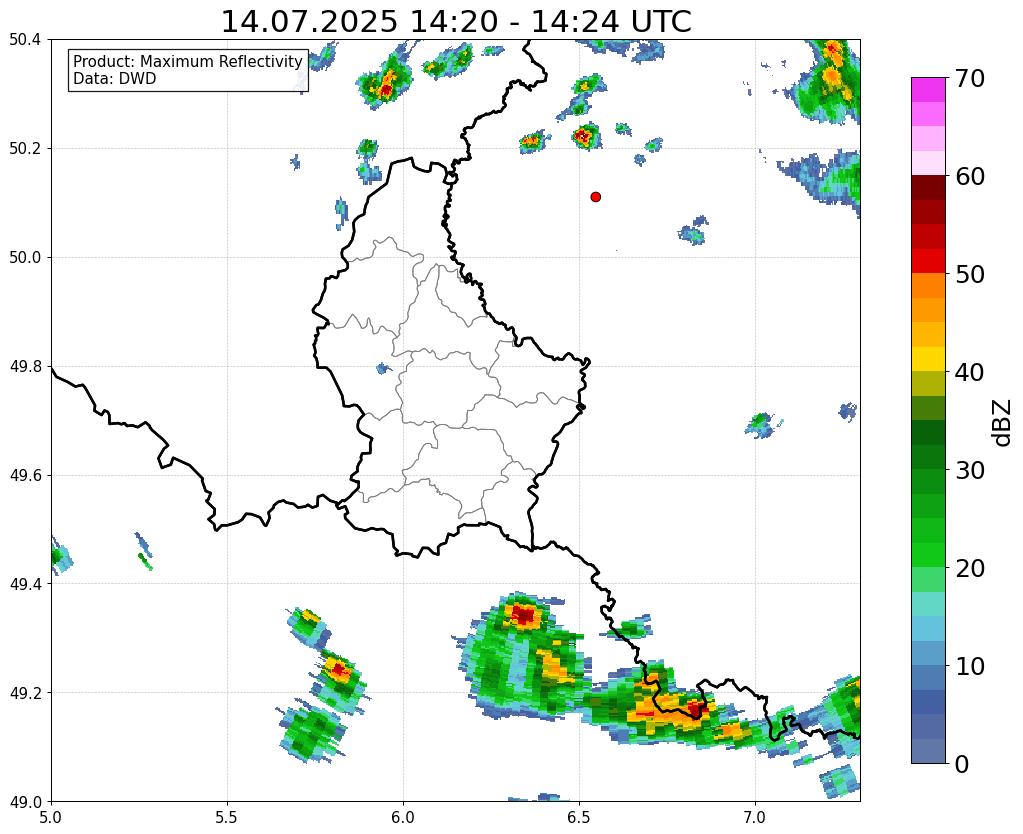
Task: Click the colorbar tick label '70'
Action: tap(970, 78)
